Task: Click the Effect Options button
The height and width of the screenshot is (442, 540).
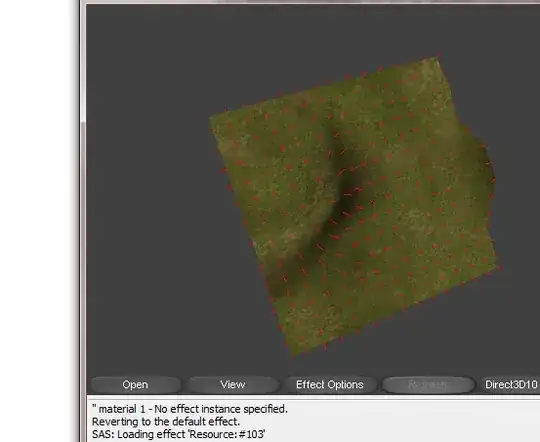Action: click(330, 384)
